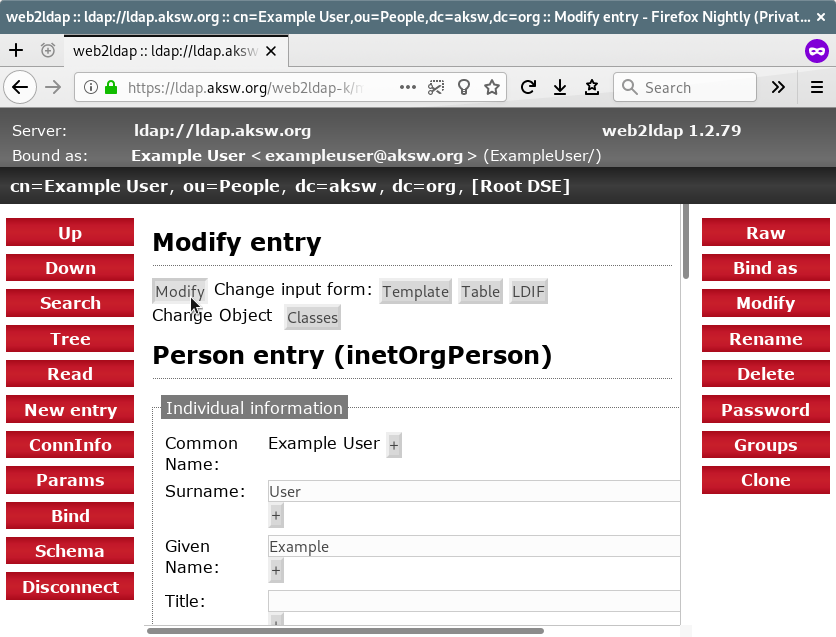
Task: Expand the toolbar overflow chevron
Action: pos(778,87)
